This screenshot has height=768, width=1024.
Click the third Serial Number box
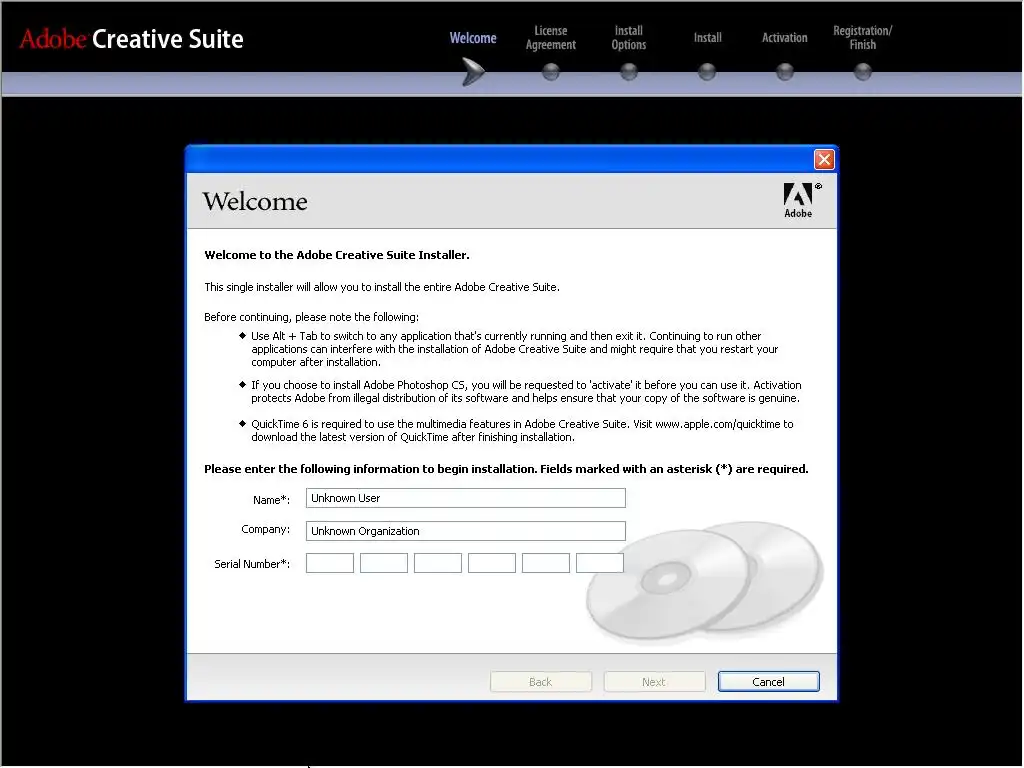pyautogui.click(x=438, y=563)
